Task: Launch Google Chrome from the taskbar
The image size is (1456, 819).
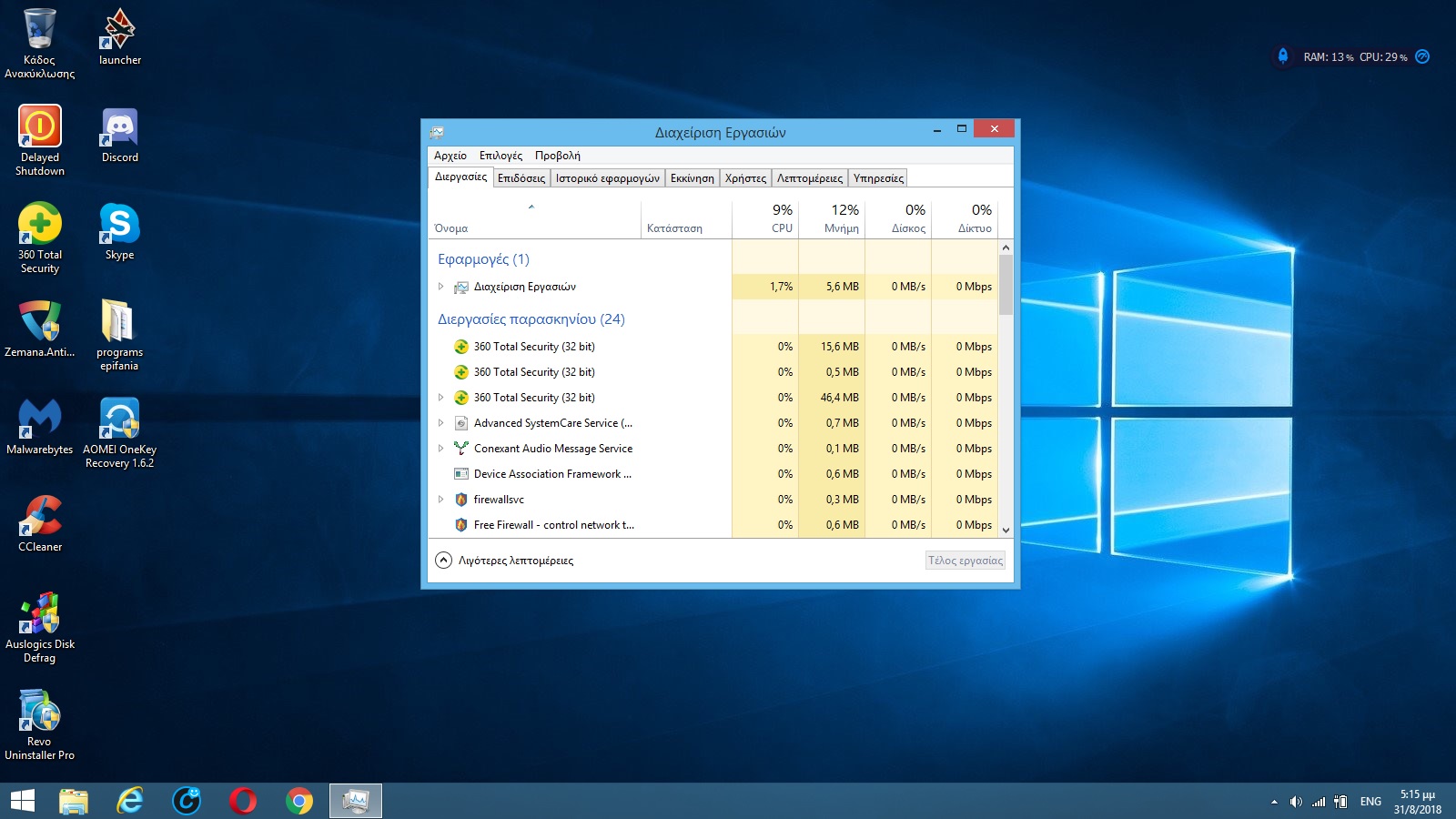Action: (299, 801)
